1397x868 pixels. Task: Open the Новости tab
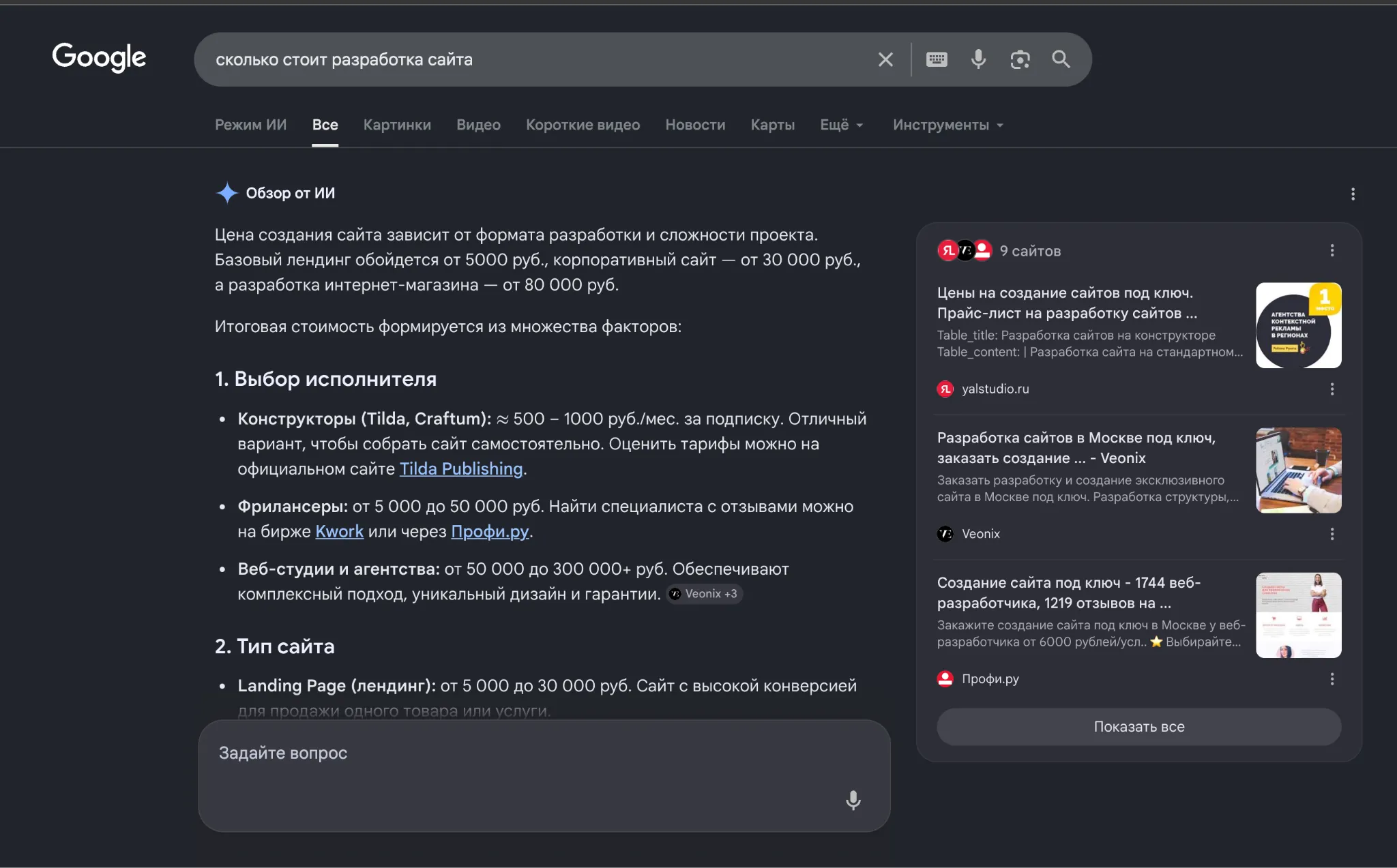pyautogui.click(x=695, y=125)
